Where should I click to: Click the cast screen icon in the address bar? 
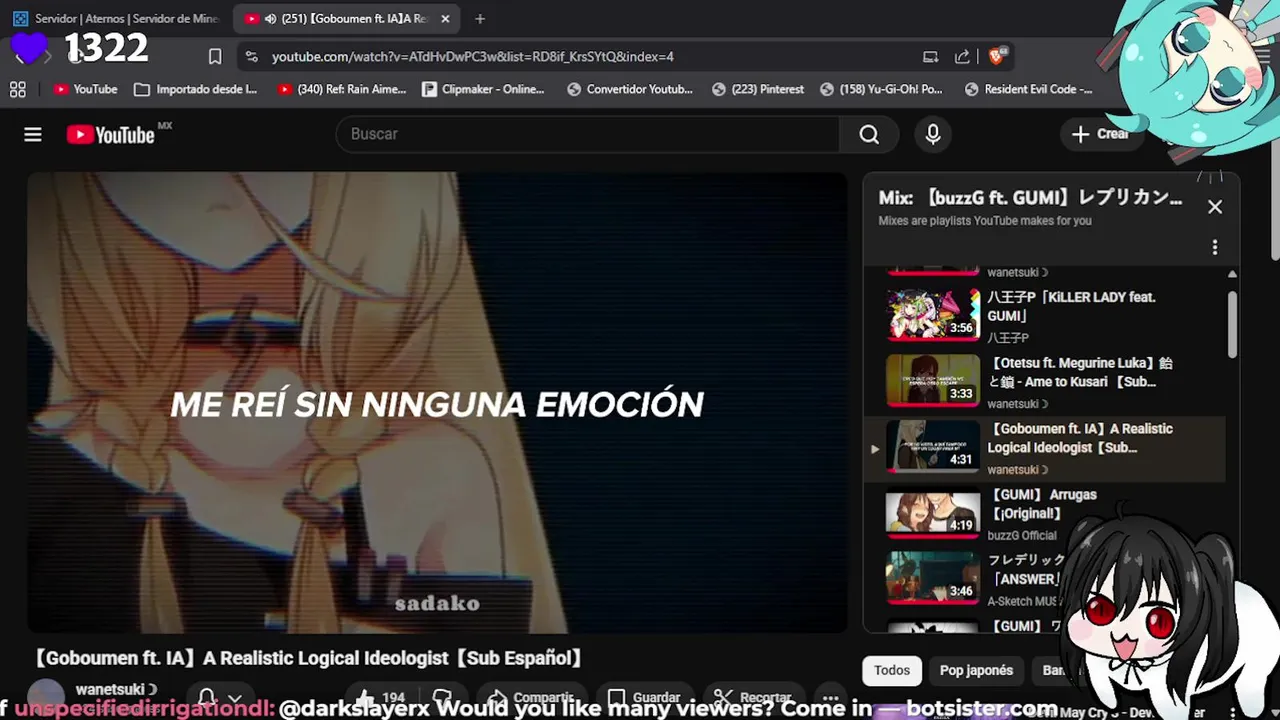(x=931, y=57)
